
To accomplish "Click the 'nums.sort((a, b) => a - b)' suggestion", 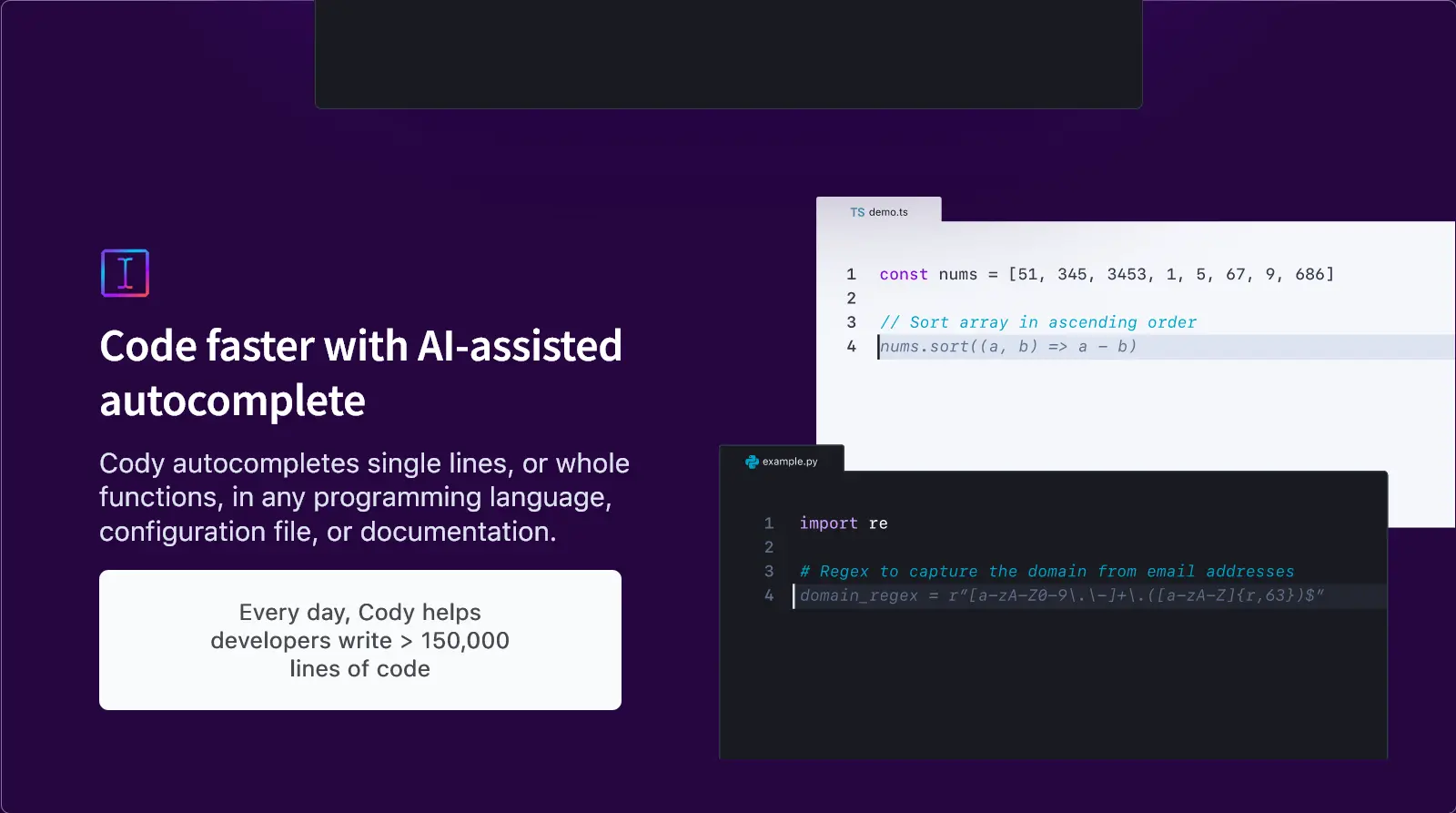I will (x=1008, y=346).
